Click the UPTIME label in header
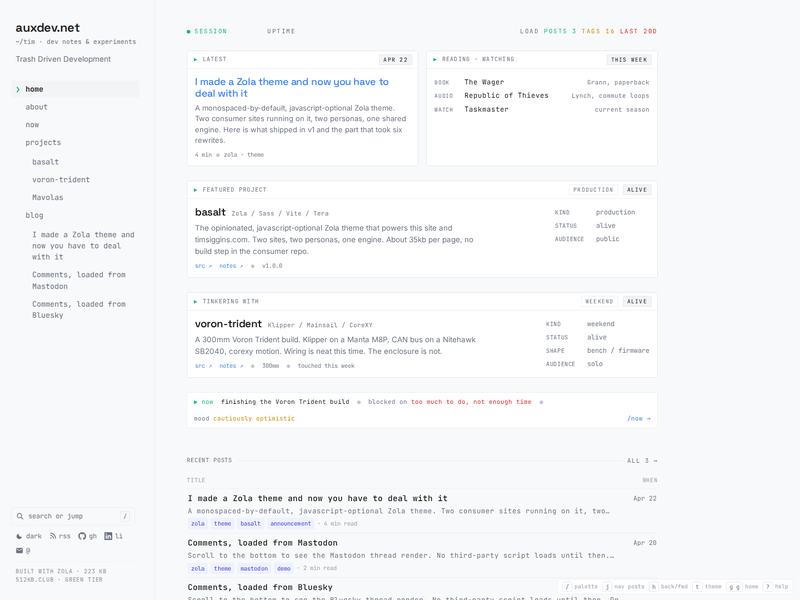 281,32
